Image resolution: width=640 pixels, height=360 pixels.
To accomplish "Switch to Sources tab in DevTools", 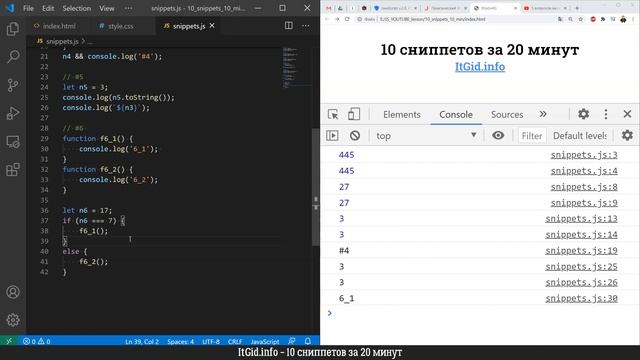I will point(507,115).
